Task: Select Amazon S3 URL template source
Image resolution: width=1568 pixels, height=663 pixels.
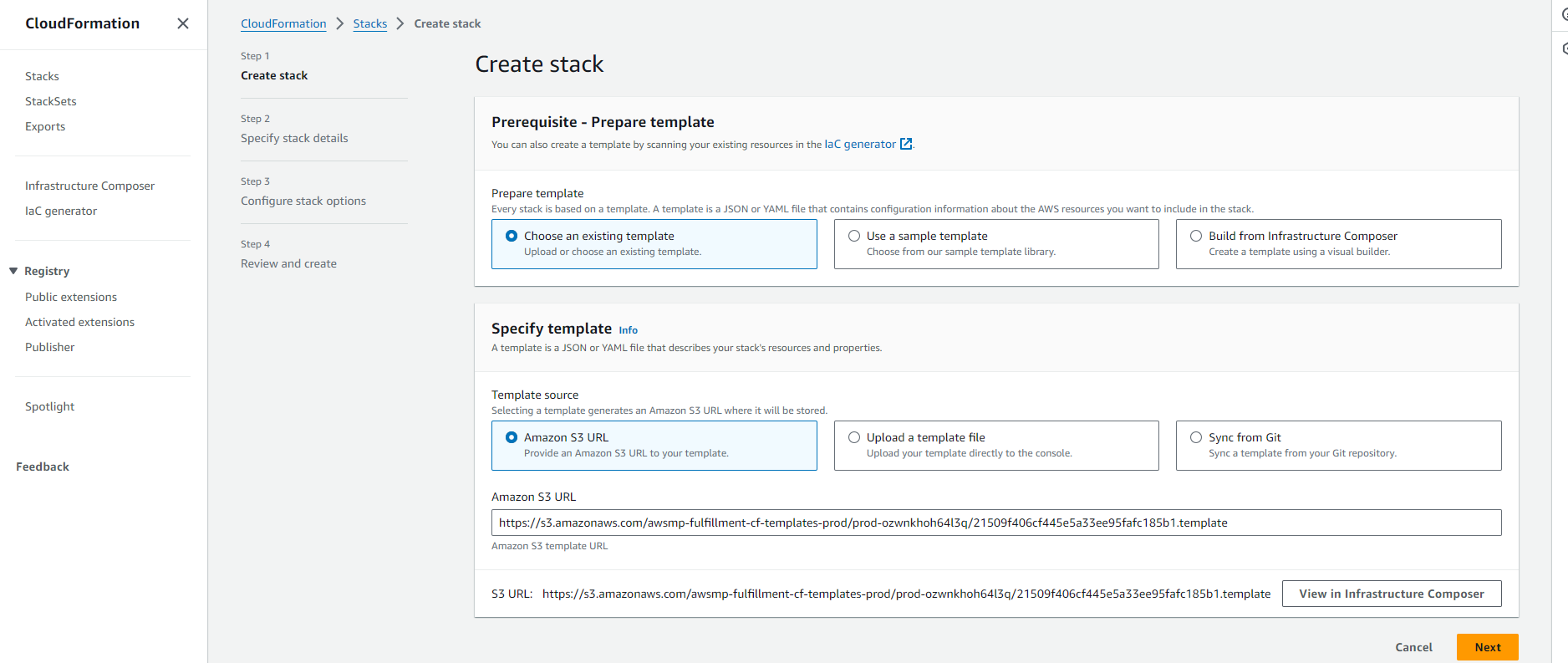Action: click(x=654, y=446)
